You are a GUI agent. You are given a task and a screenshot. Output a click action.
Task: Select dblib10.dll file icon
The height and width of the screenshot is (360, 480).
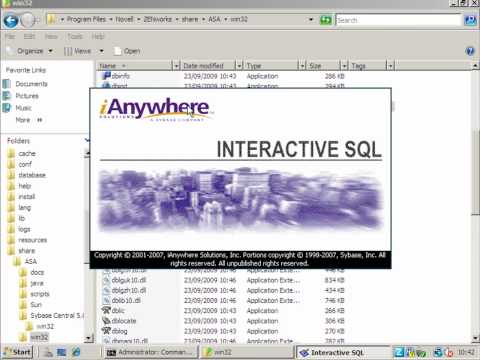(x=106, y=301)
